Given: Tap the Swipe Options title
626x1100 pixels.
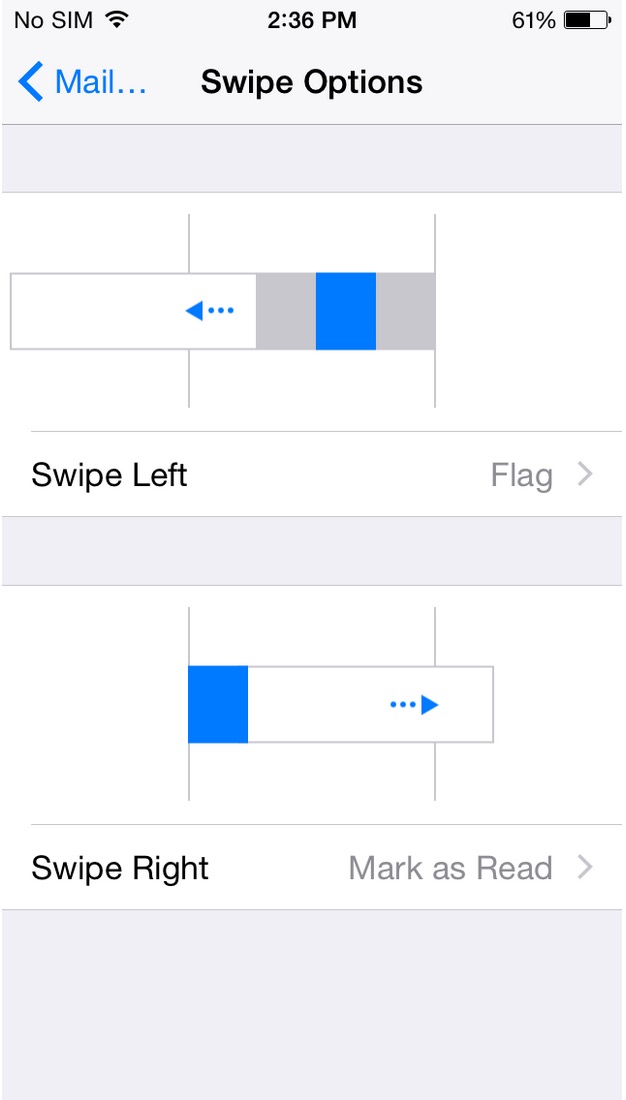Looking at the screenshot, I should pos(312,82).
